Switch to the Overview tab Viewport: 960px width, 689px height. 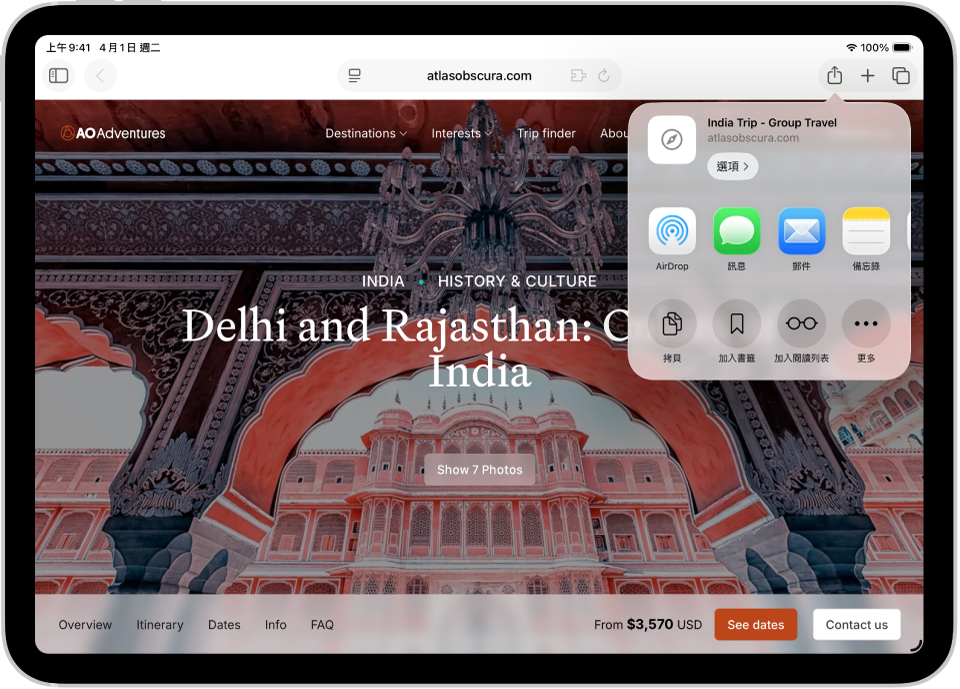85,625
